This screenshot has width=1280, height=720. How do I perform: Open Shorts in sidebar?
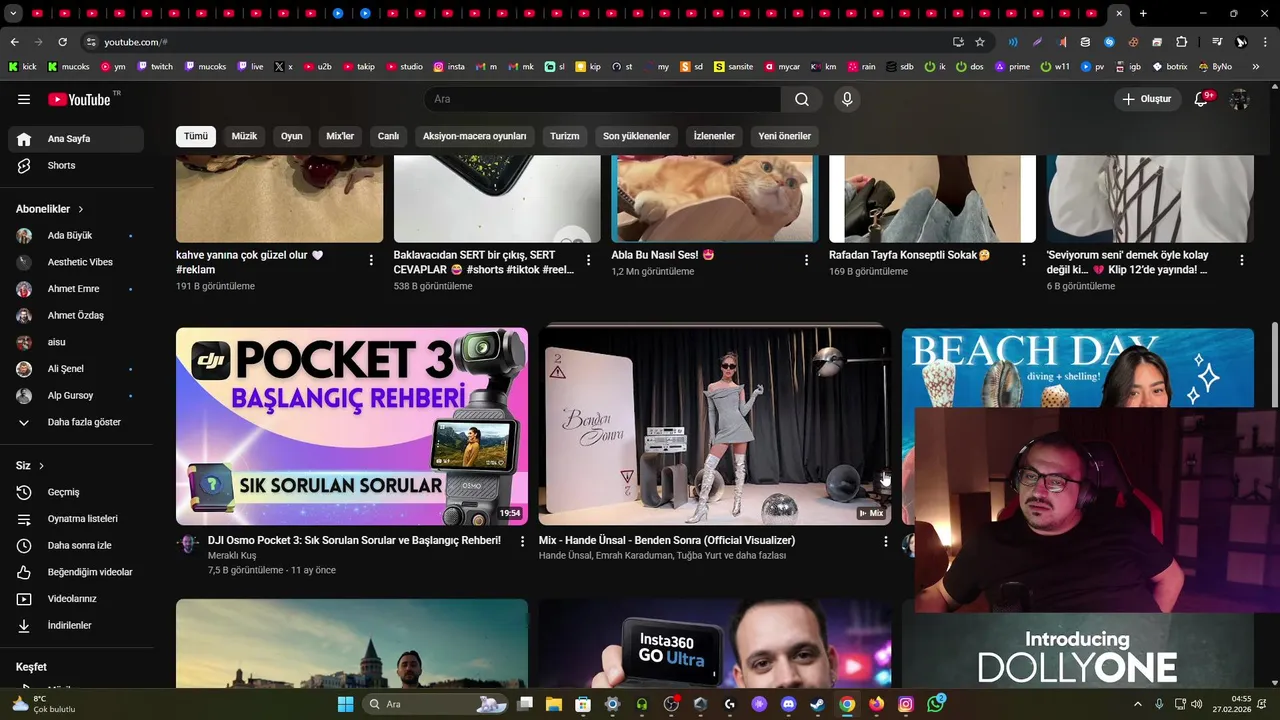[x=76, y=166]
